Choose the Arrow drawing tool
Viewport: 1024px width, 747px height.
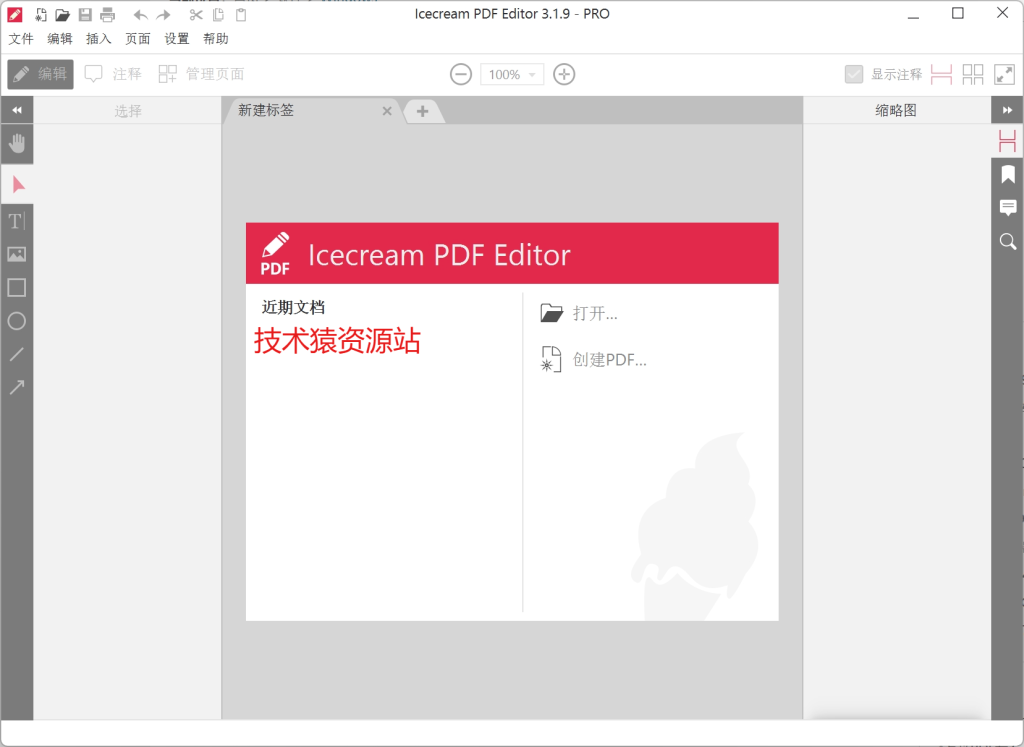[x=17, y=387]
